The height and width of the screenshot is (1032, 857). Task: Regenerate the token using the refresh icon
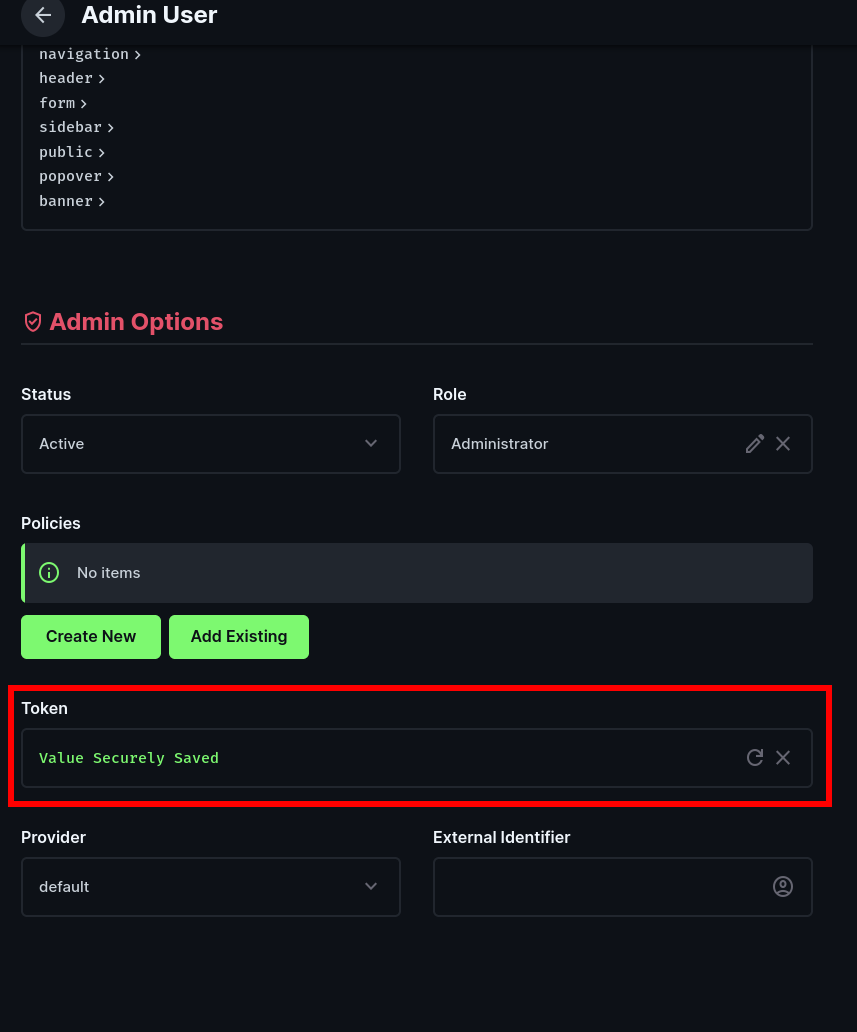755,757
